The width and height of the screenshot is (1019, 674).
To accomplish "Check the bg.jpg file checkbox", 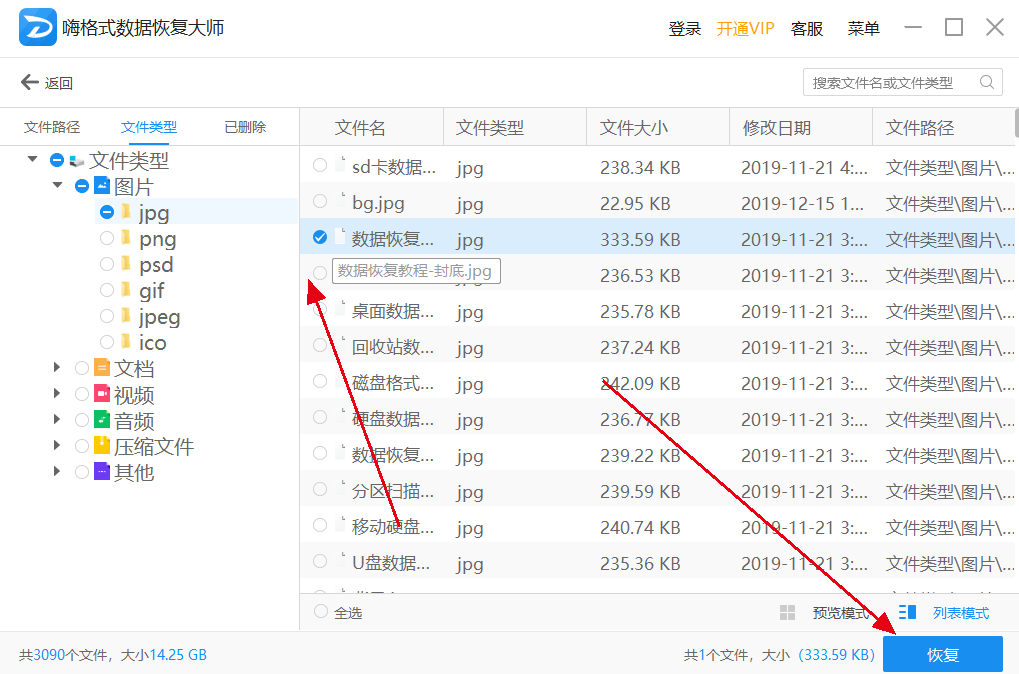I will 320,201.
